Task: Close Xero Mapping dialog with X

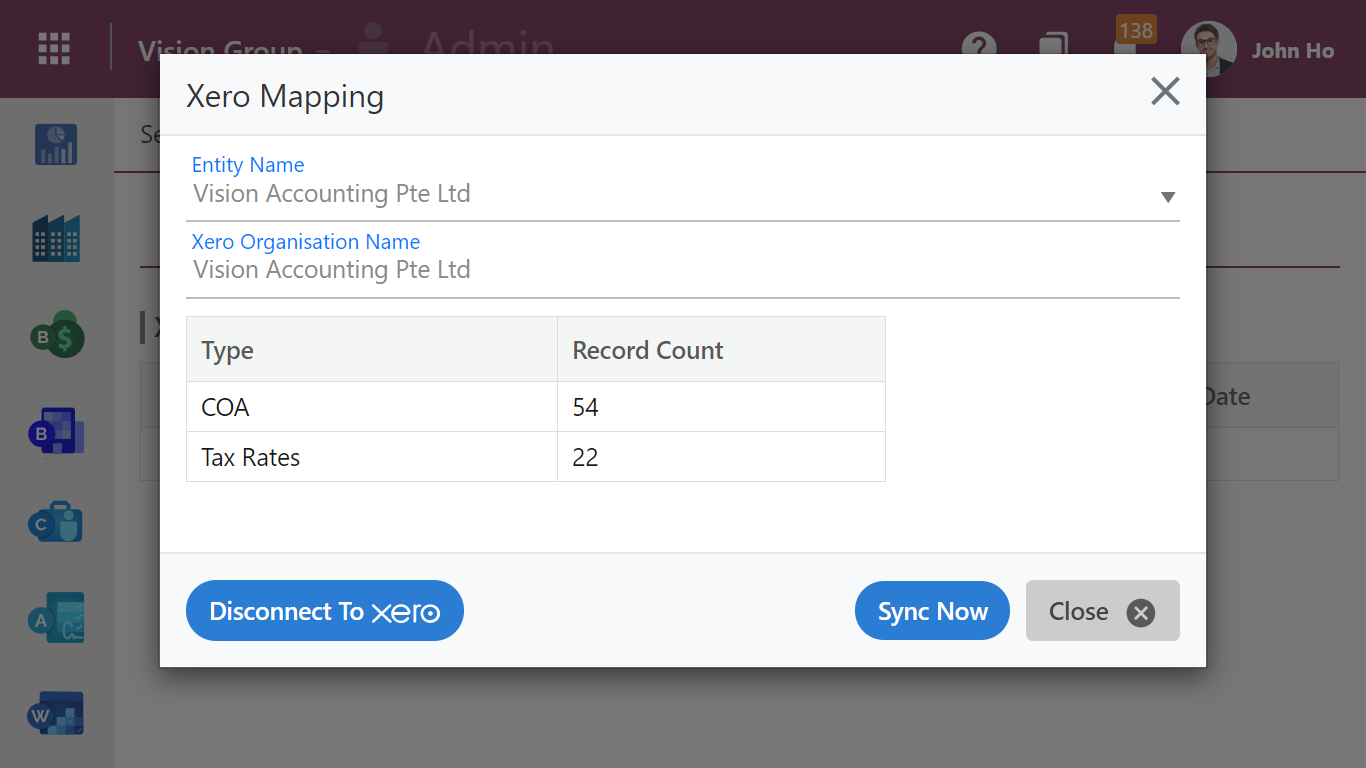Action: [1165, 92]
